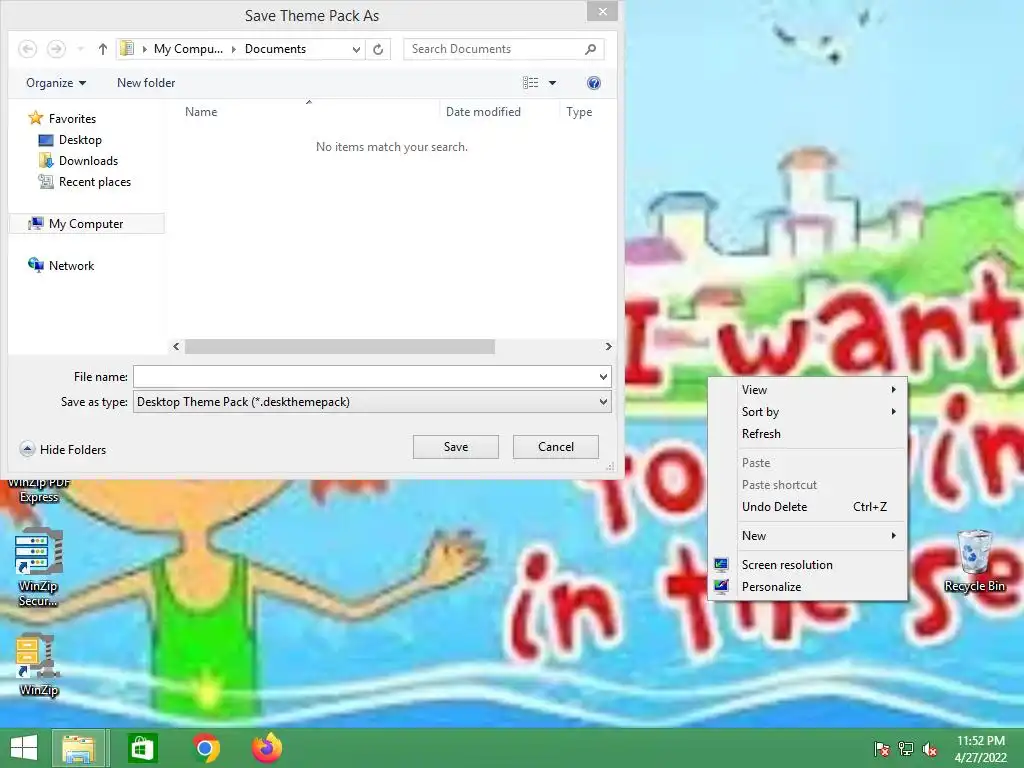Click the Cancel button
Viewport: 1024px width, 768px height.
tap(556, 447)
